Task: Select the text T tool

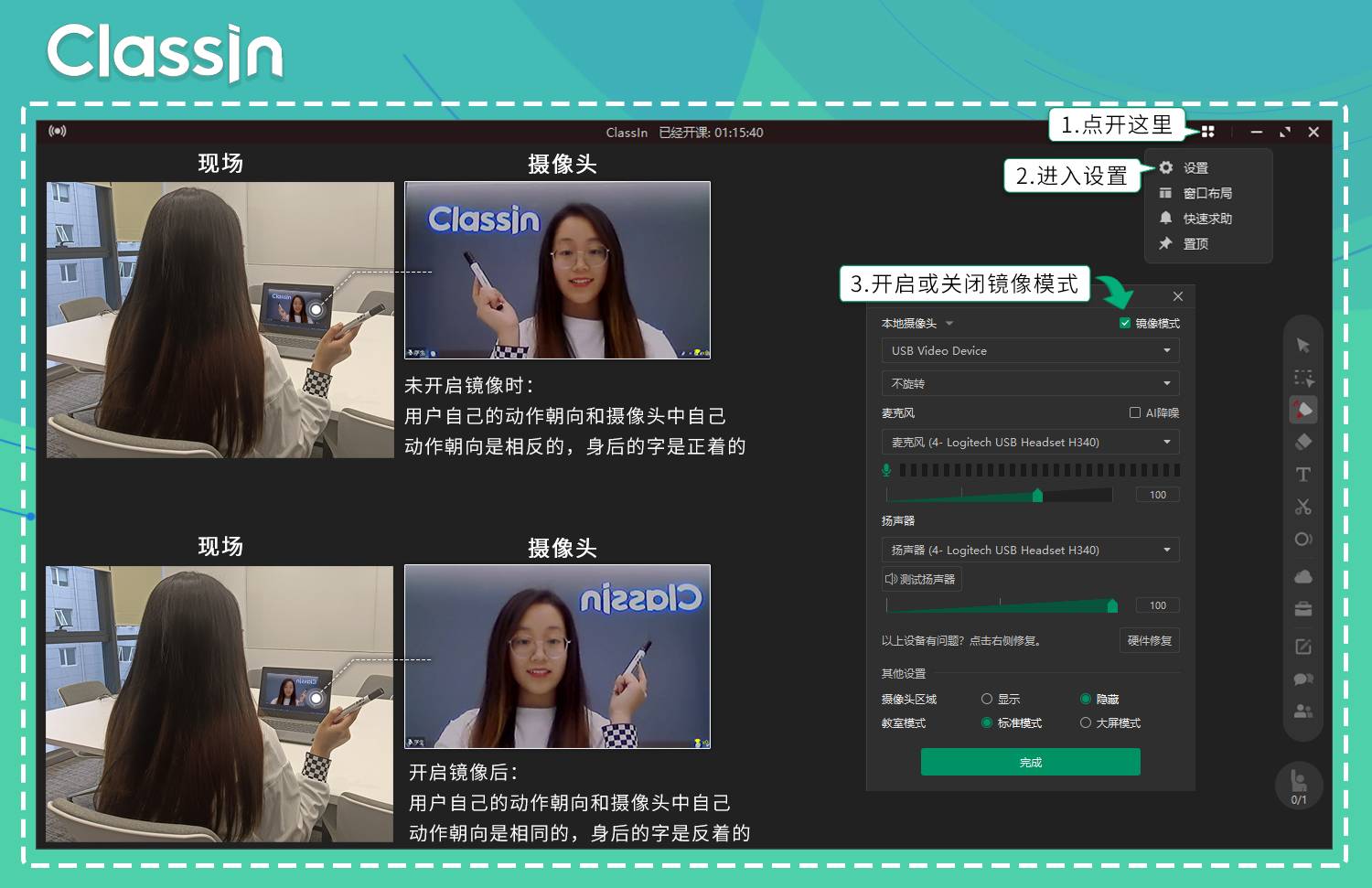Action: pyautogui.click(x=1303, y=474)
